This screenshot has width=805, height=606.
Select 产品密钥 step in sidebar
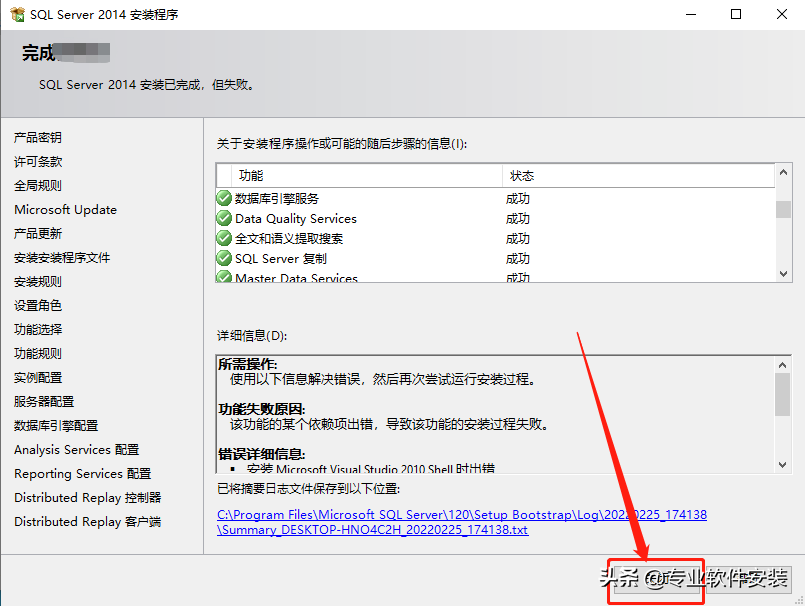click(38, 138)
